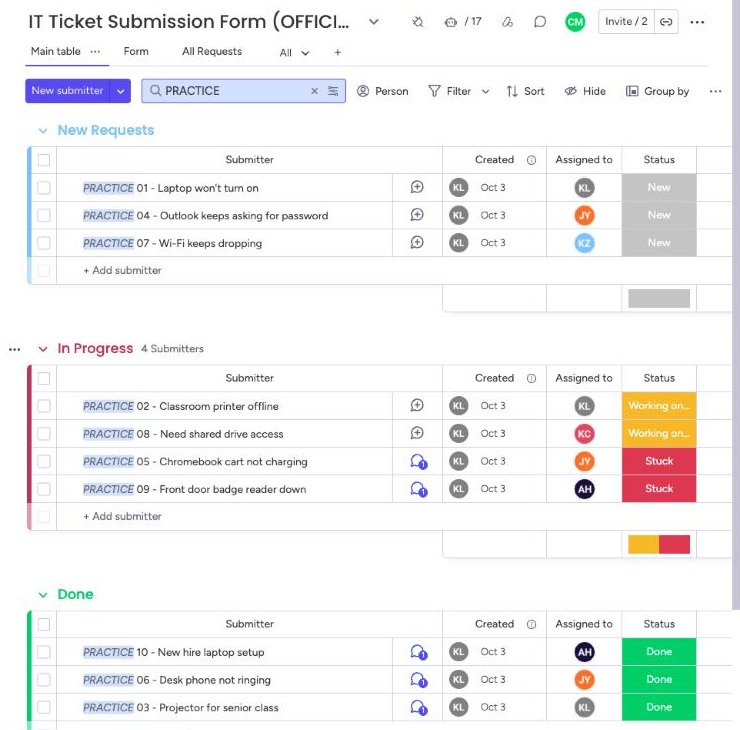
Task: Click In Progress status summary color bar
Action: pyautogui.click(x=659, y=544)
